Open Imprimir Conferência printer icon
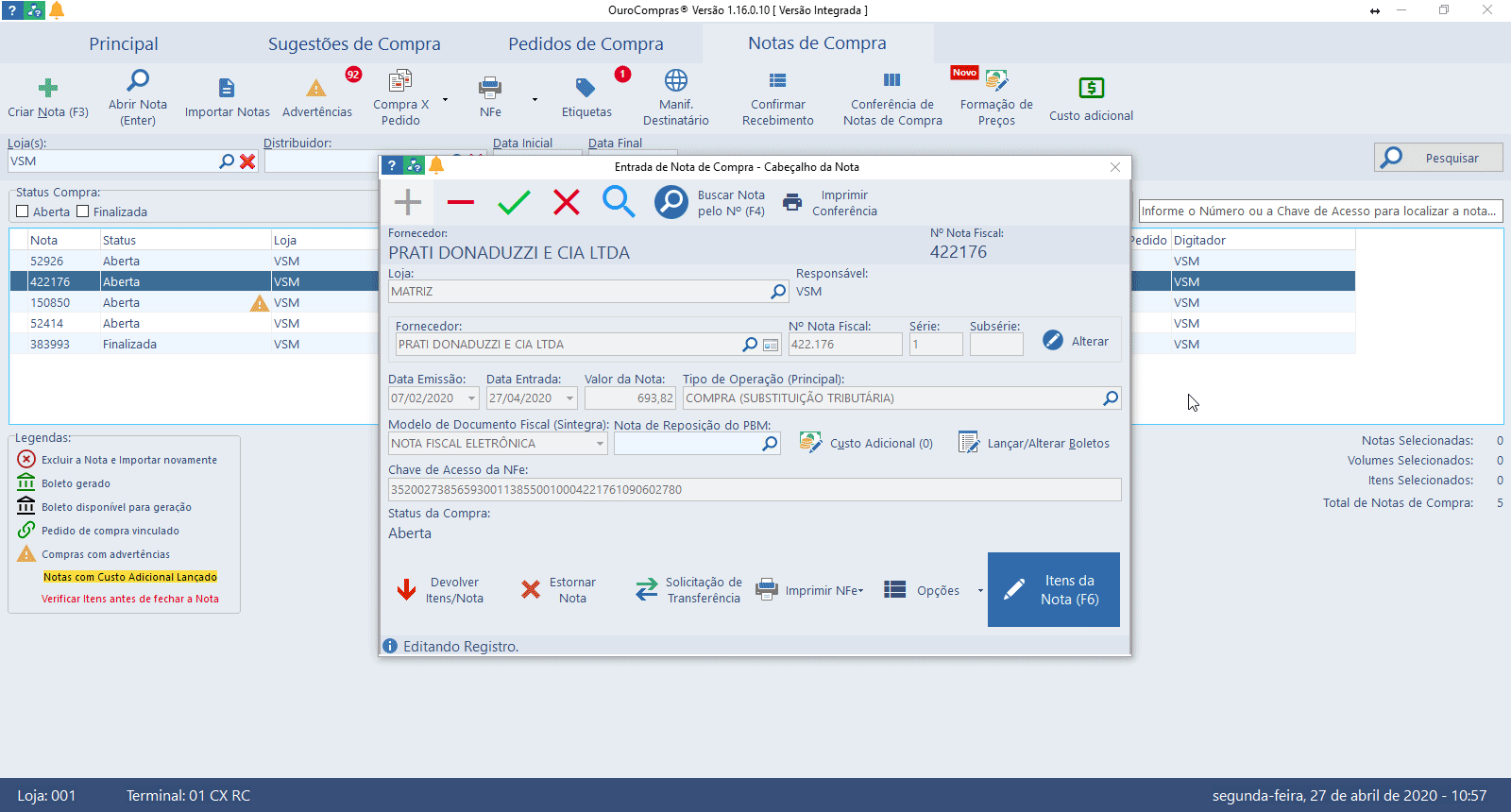The height and width of the screenshot is (812, 1511). pyautogui.click(x=793, y=202)
